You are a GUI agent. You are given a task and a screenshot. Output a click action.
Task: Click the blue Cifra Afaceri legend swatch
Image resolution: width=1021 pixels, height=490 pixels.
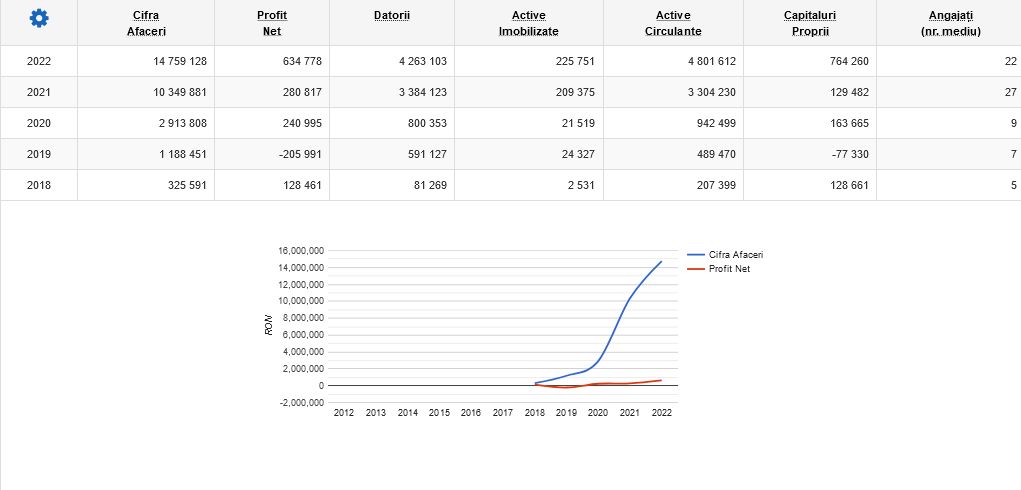(x=696, y=255)
